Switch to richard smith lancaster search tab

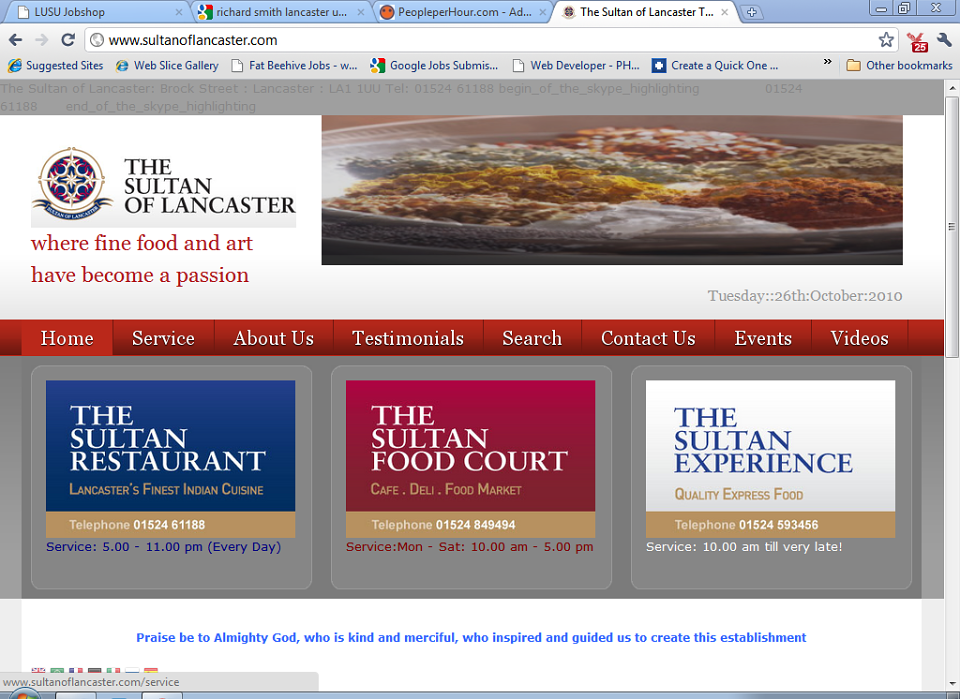click(x=280, y=12)
